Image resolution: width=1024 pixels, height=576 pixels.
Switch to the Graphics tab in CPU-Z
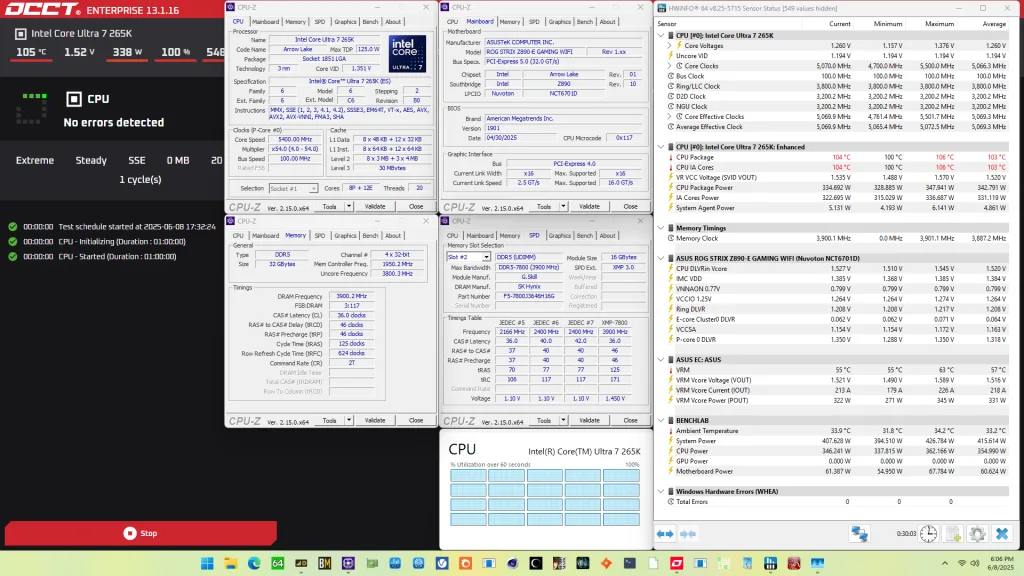345,22
